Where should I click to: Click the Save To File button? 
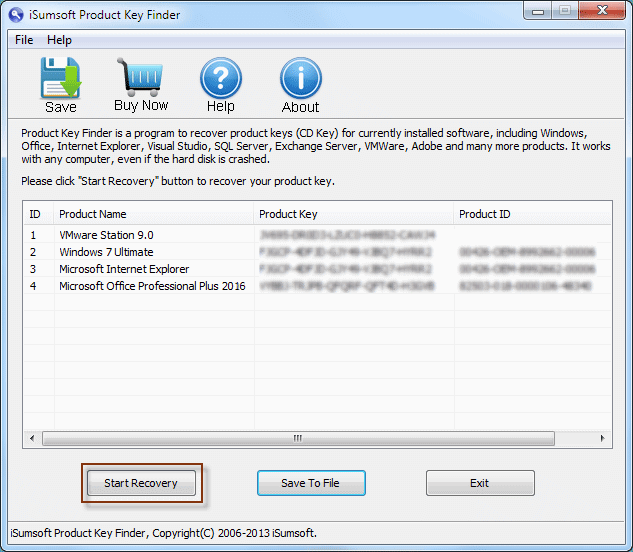coord(311,483)
